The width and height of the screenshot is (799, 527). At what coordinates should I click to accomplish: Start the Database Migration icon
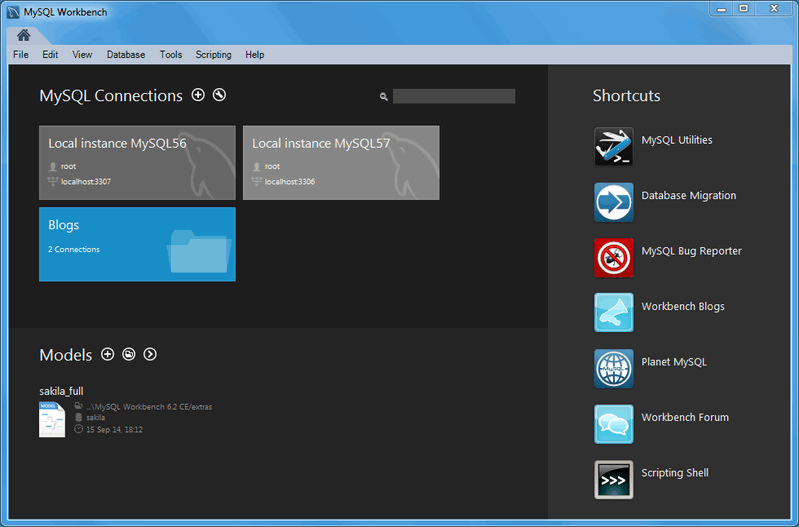point(614,202)
